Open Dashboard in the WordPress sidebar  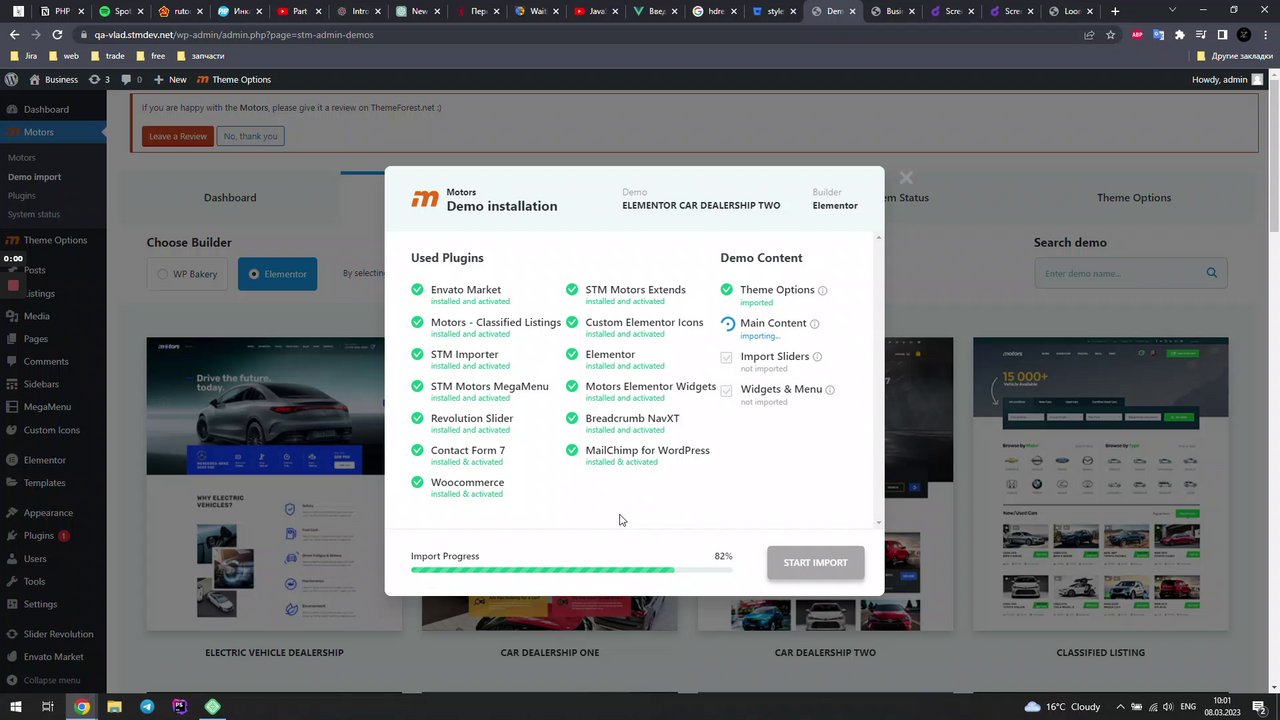pyautogui.click(x=46, y=109)
